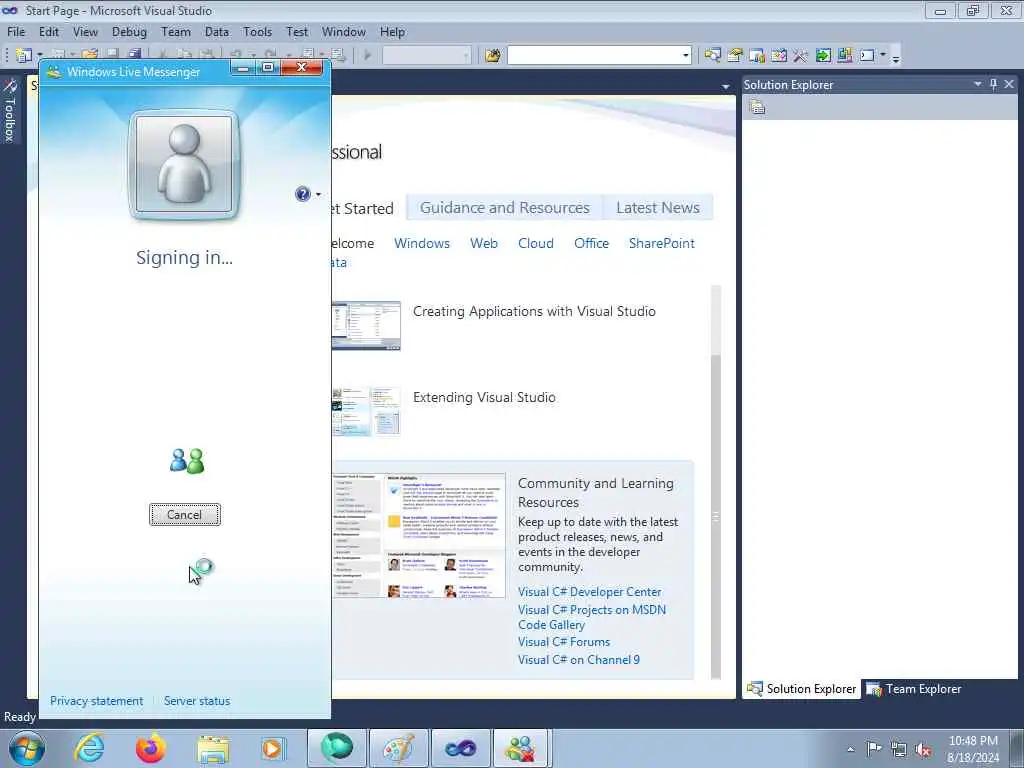Click the Team Explorer toolbar icon
The width and height of the screenshot is (1024, 768).
tap(757, 56)
